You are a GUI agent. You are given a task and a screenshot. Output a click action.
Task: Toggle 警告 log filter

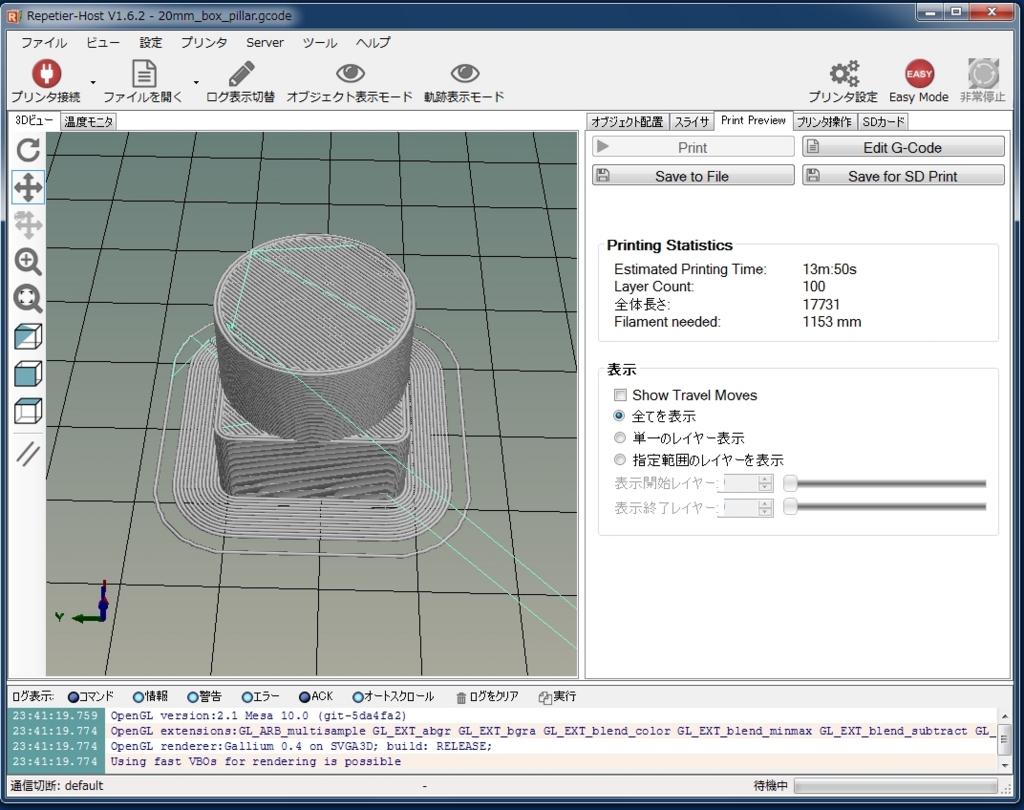(x=204, y=697)
